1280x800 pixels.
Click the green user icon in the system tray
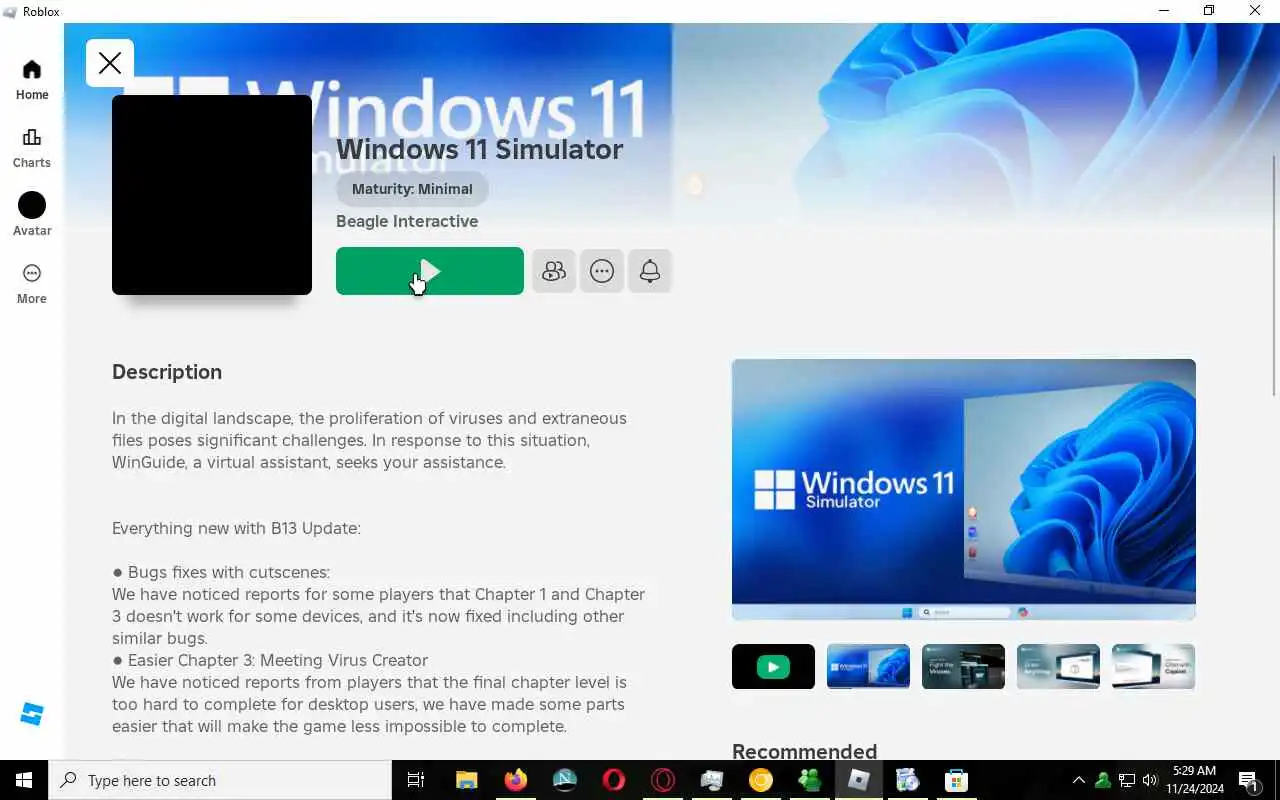(x=1103, y=780)
